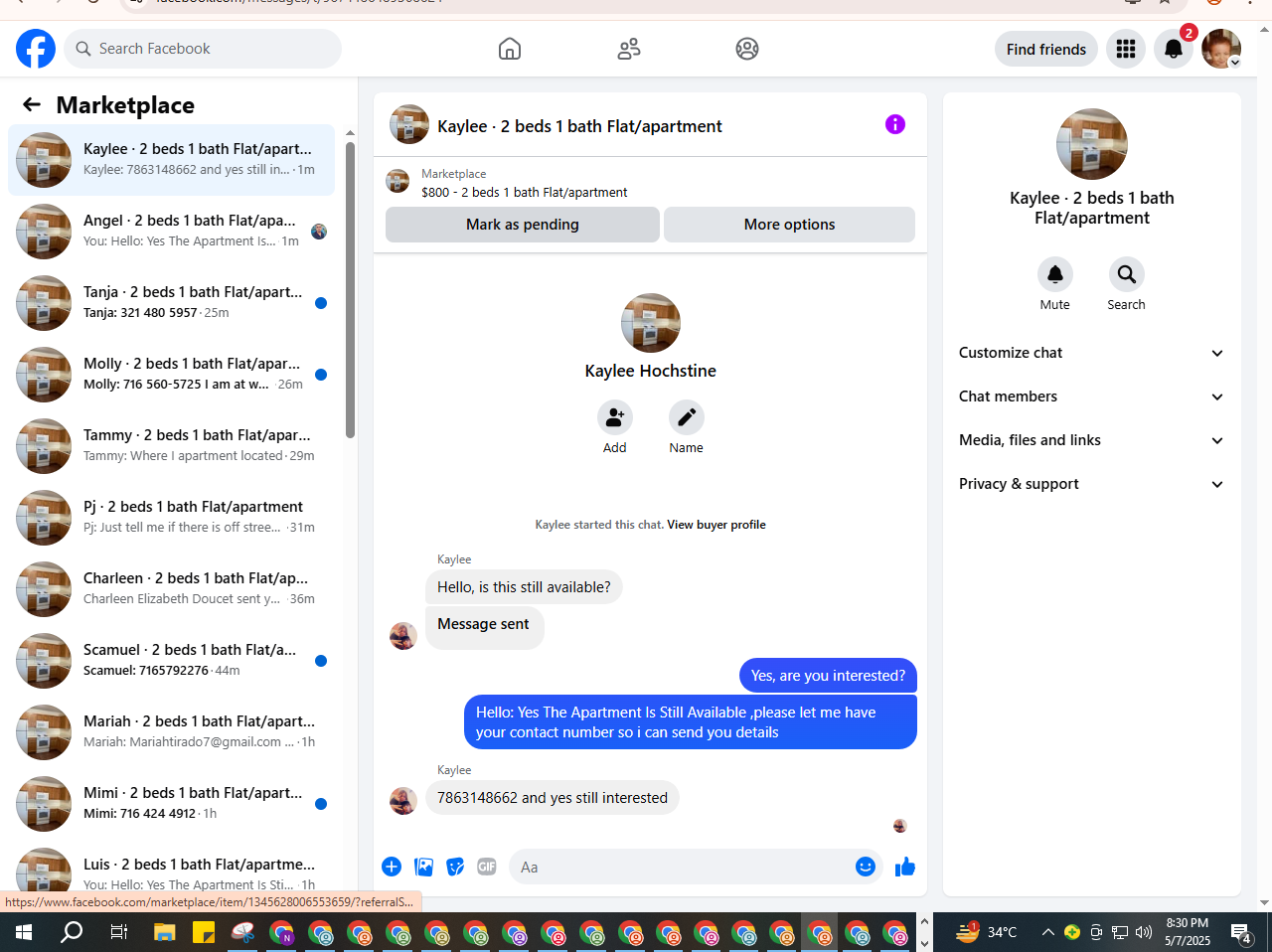Open Tammy's conversation in list
Screen dimensions: 1272x952
coord(171,446)
